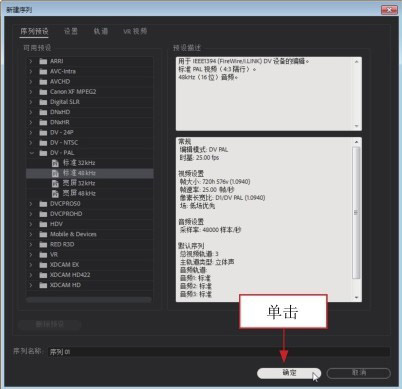The image size is (402, 389).
Task: Click the 宽屏 32kHz preset file icon
Action: (55, 183)
